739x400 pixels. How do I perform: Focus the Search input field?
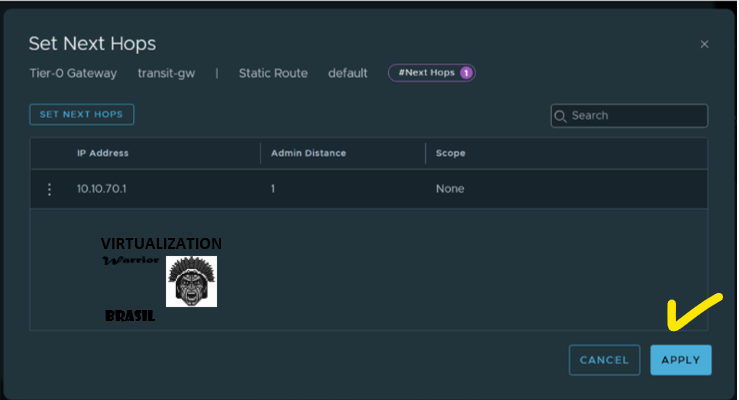click(635, 116)
